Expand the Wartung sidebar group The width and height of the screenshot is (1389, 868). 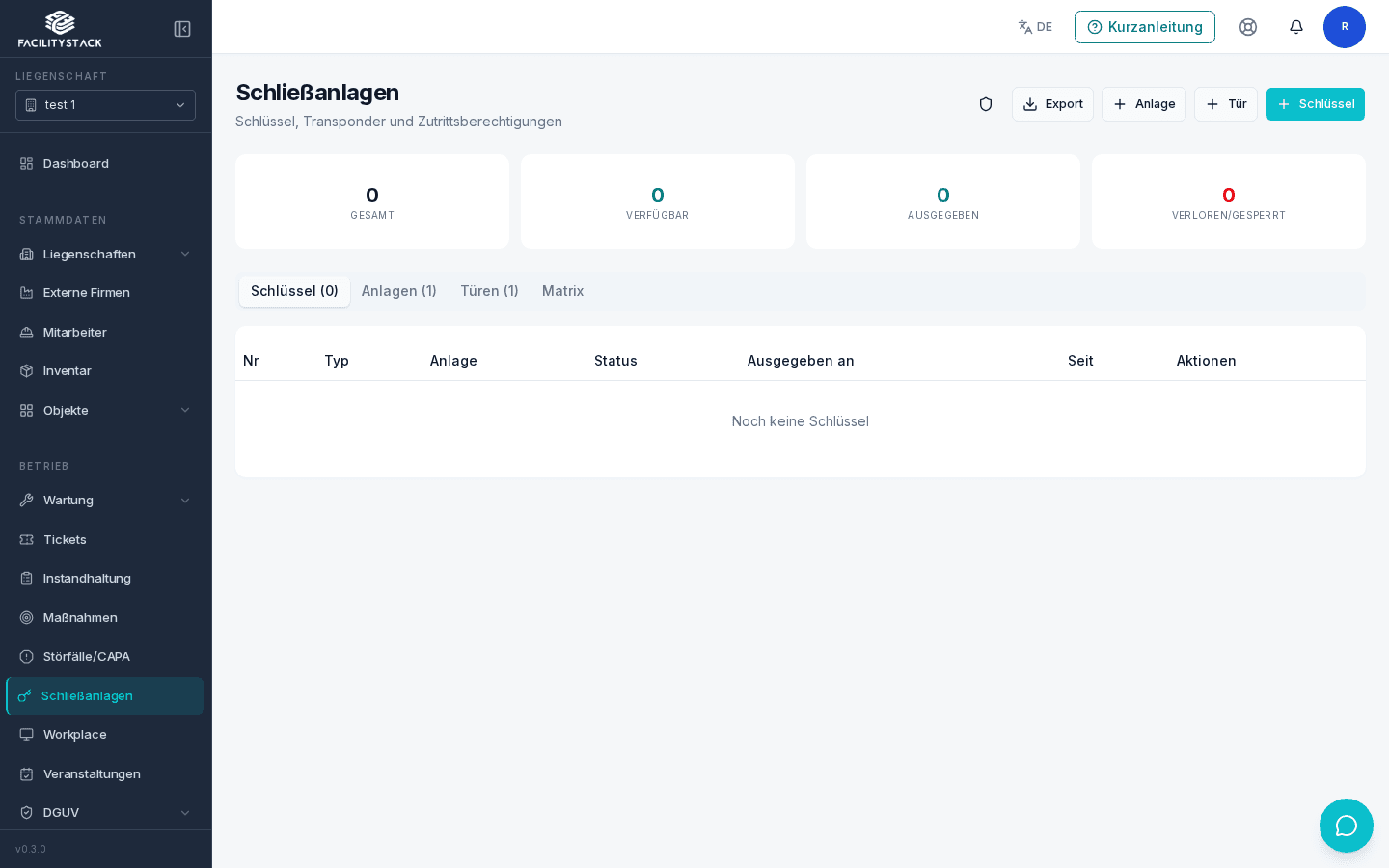tap(105, 500)
